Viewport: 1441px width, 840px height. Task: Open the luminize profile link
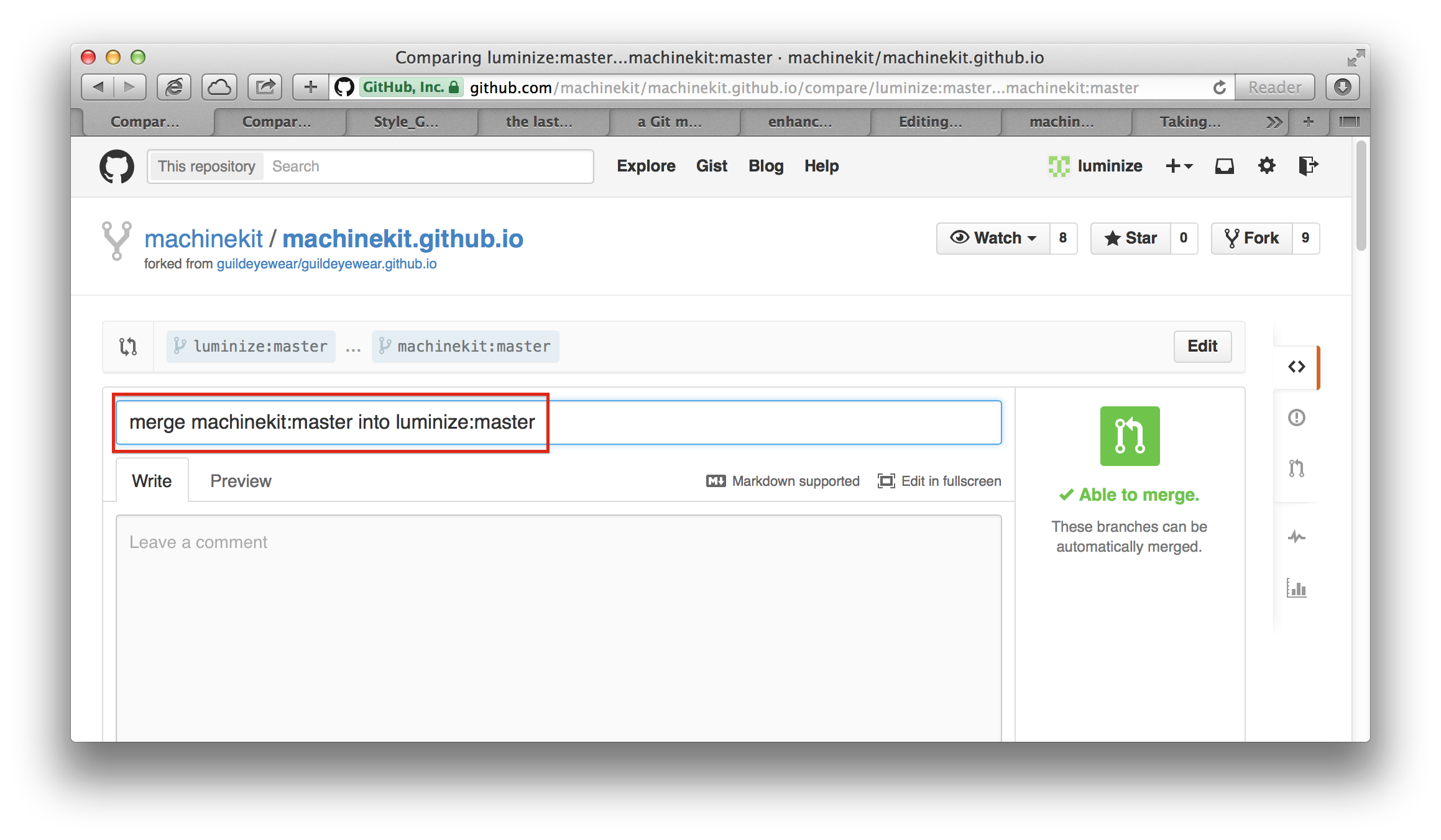click(x=1110, y=166)
